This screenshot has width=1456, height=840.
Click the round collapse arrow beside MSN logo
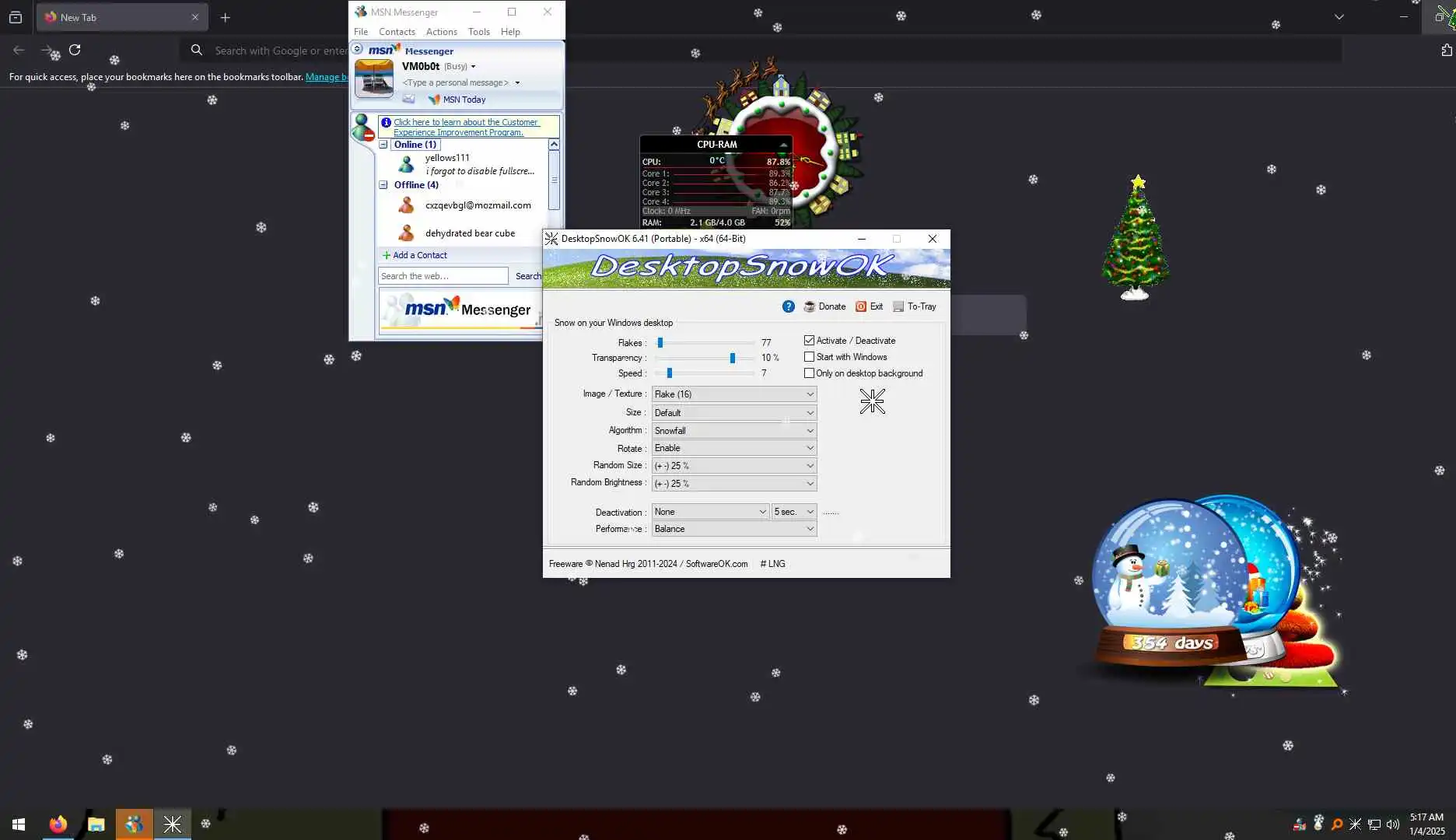pos(358,49)
